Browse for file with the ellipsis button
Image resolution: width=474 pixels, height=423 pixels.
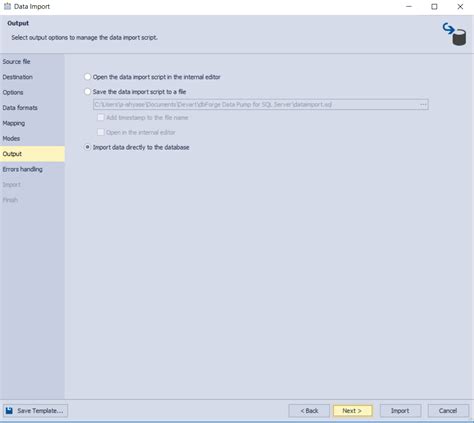(423, 105)
